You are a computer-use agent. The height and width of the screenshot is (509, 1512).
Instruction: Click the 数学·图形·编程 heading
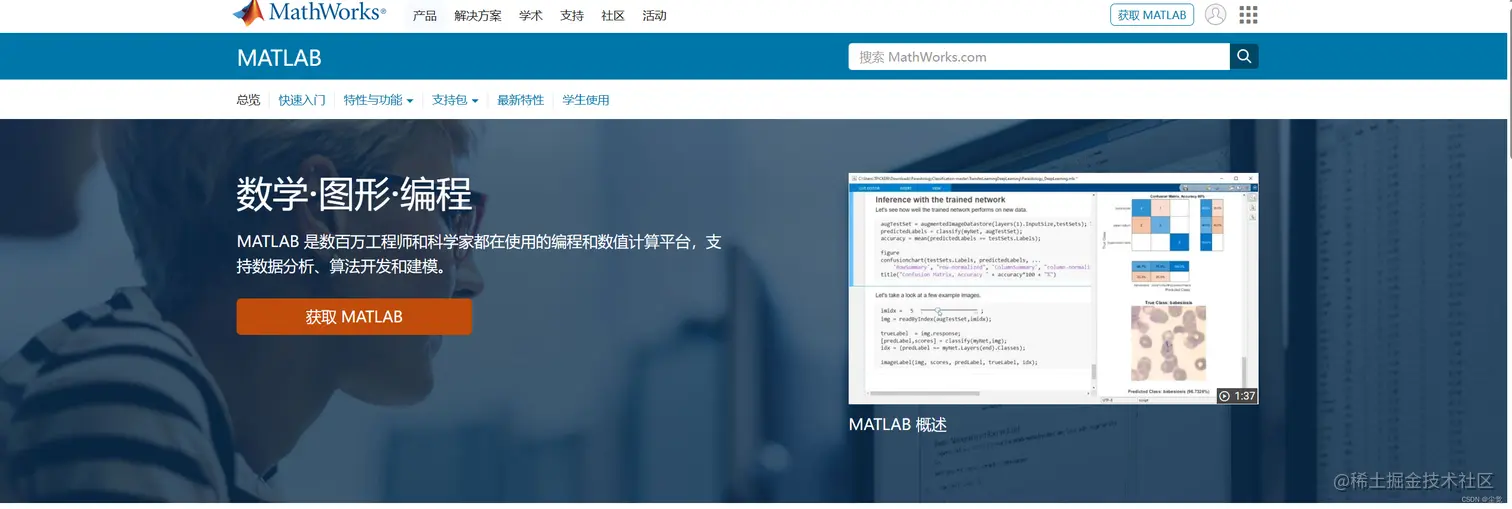click(x=354, y=195)
